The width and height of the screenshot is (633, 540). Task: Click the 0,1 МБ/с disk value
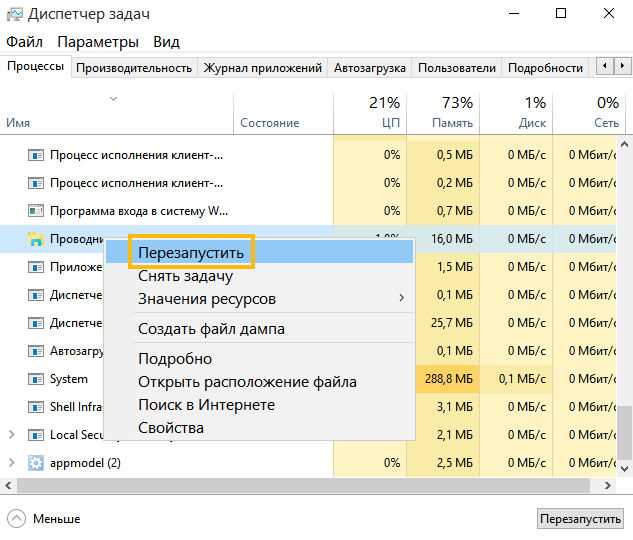(x=522, y=379)
